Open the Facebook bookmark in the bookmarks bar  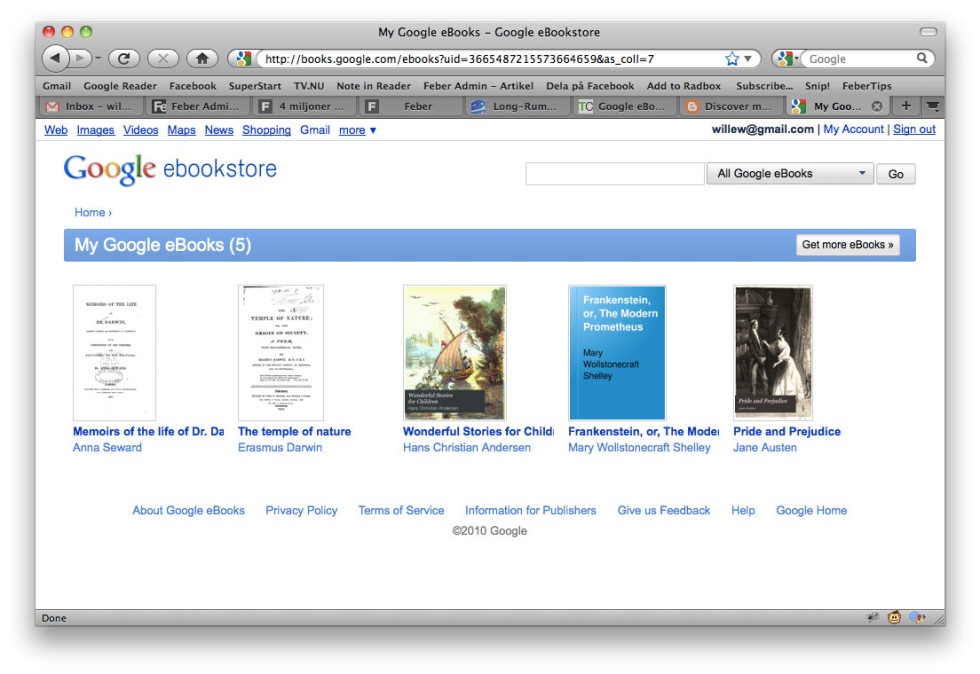(x=192, y=86)
